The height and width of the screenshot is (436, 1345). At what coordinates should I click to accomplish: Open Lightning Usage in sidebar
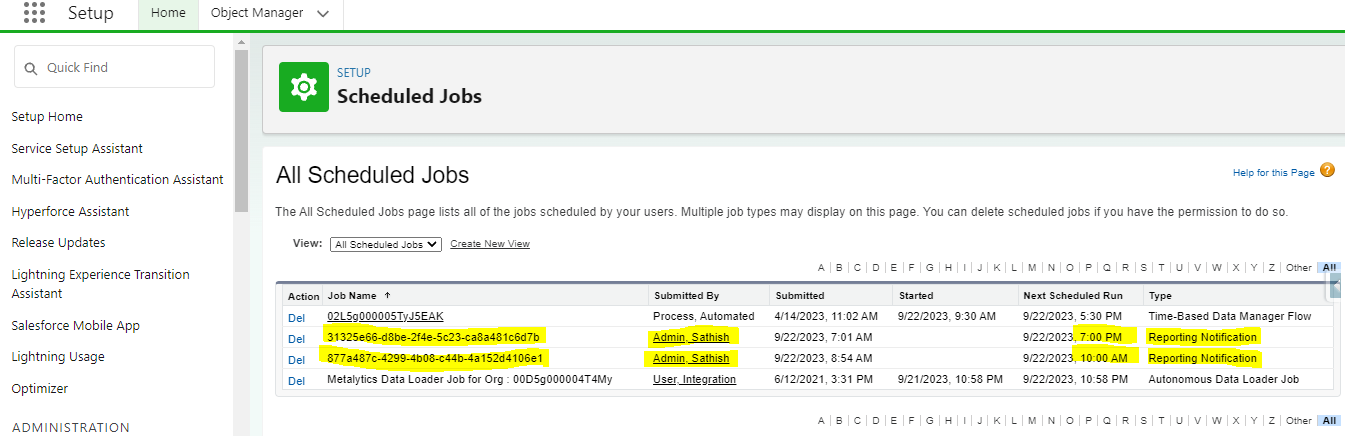point(58,357)
